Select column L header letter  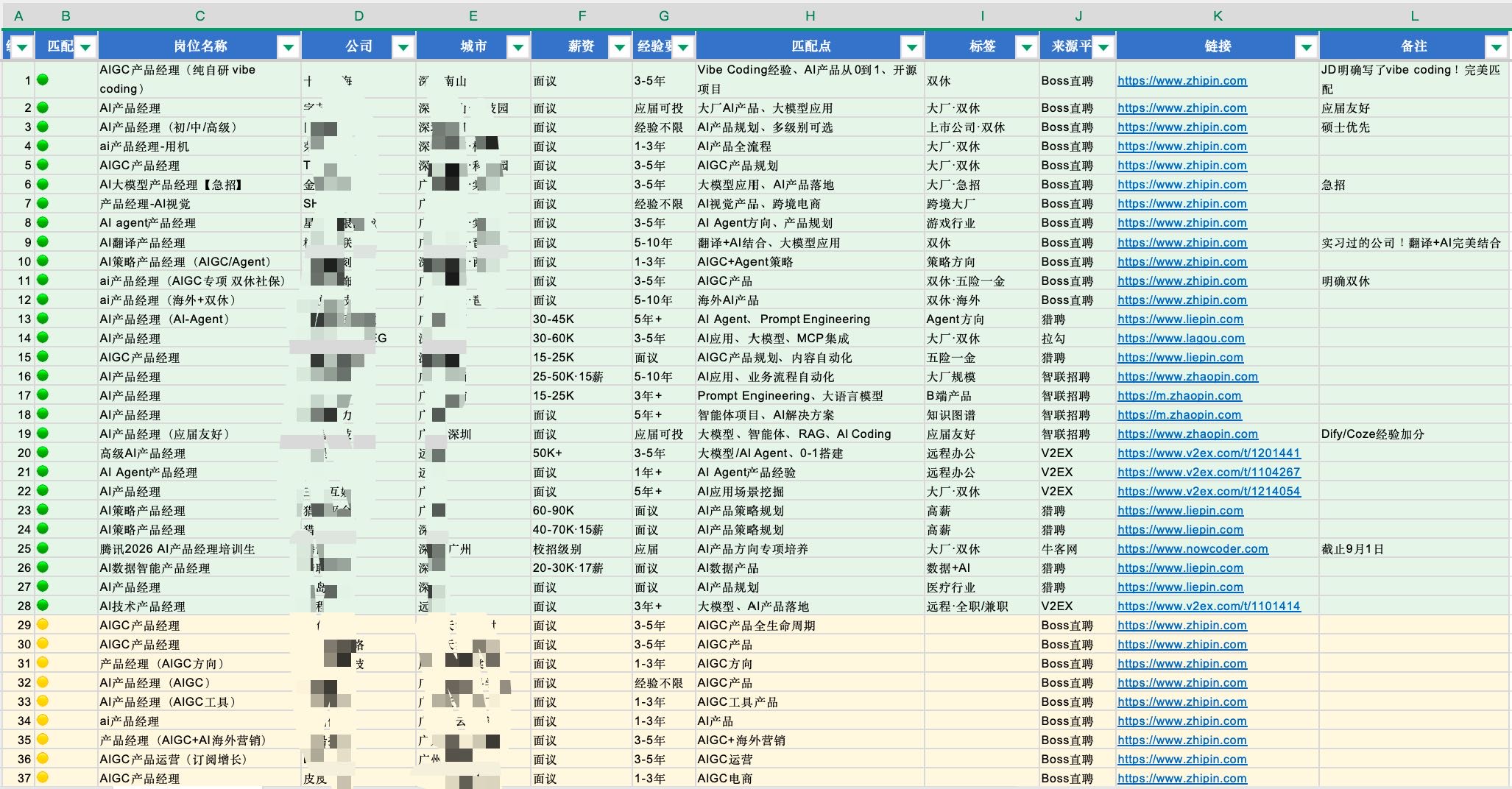coord(1414,15)
